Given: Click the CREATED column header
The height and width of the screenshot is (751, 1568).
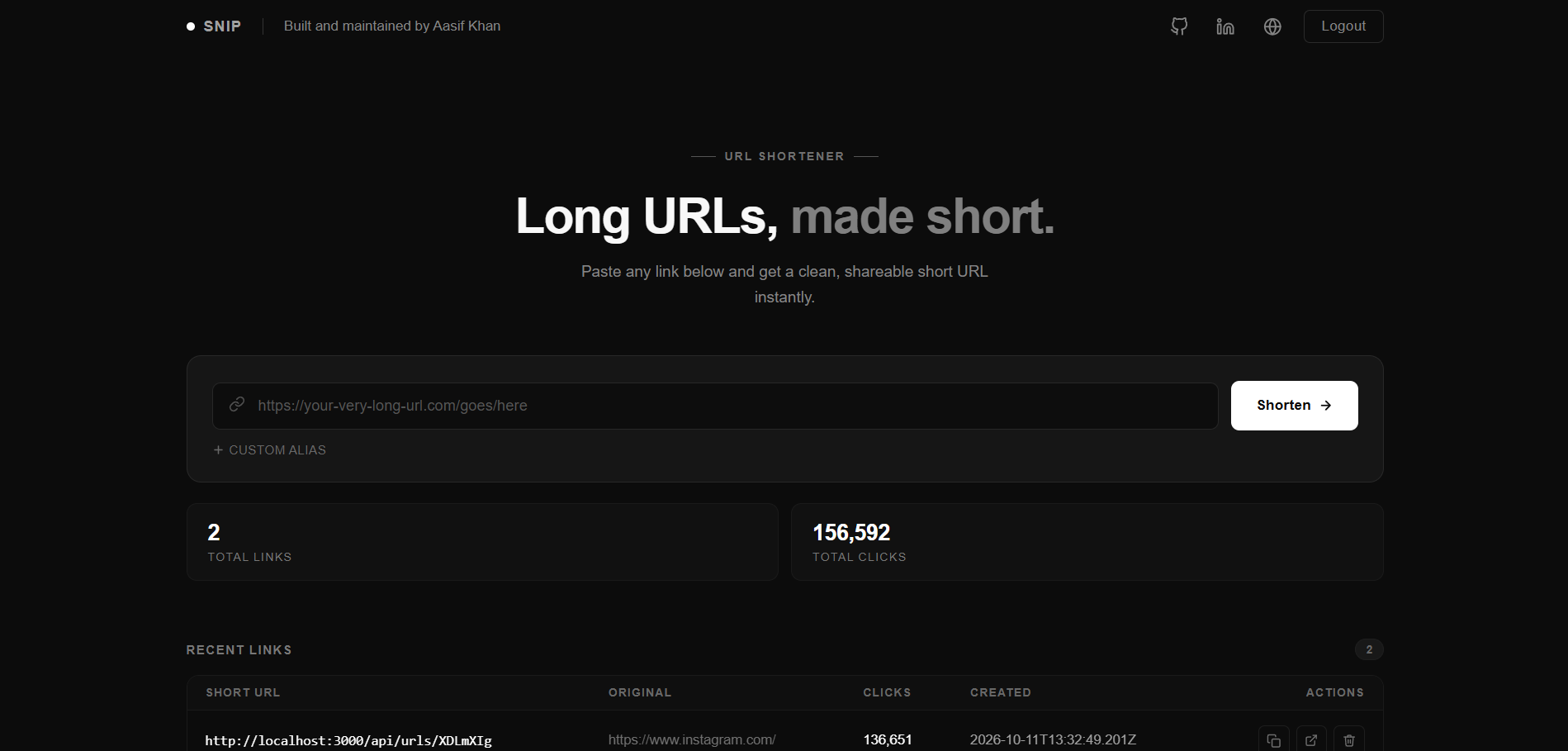Looking at the screenshot, I should tap(1001, 692).
